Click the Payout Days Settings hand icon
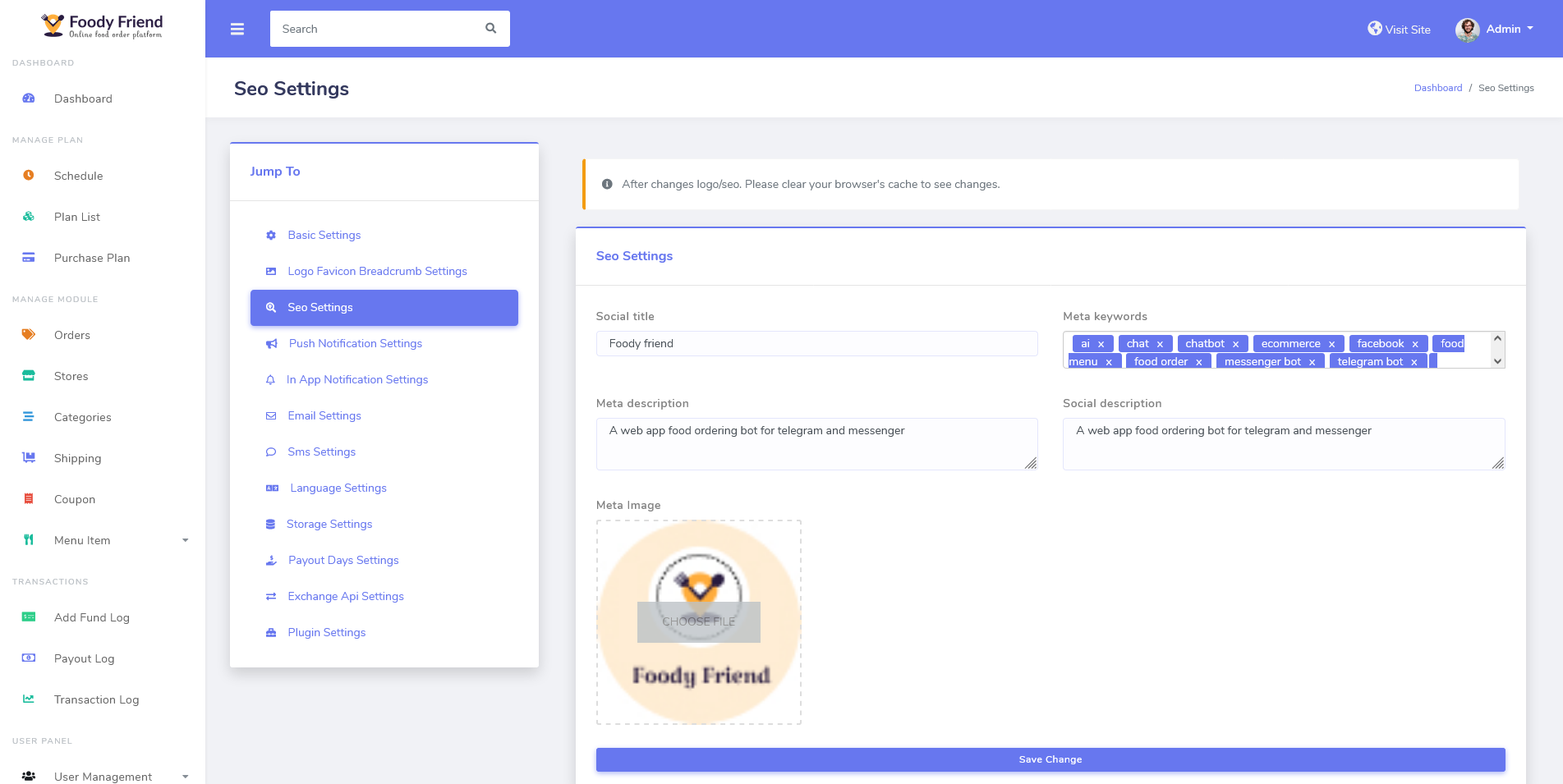 coord(271,561)
